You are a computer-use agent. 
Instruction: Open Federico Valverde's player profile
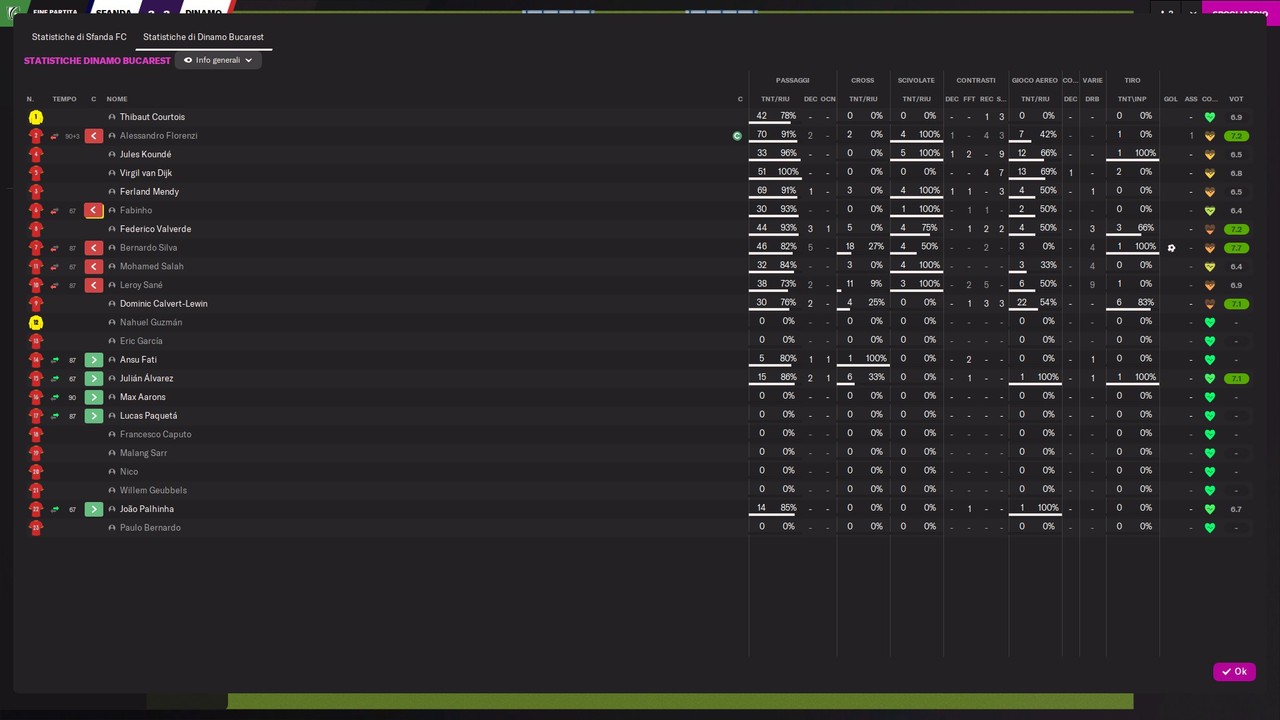155,229
